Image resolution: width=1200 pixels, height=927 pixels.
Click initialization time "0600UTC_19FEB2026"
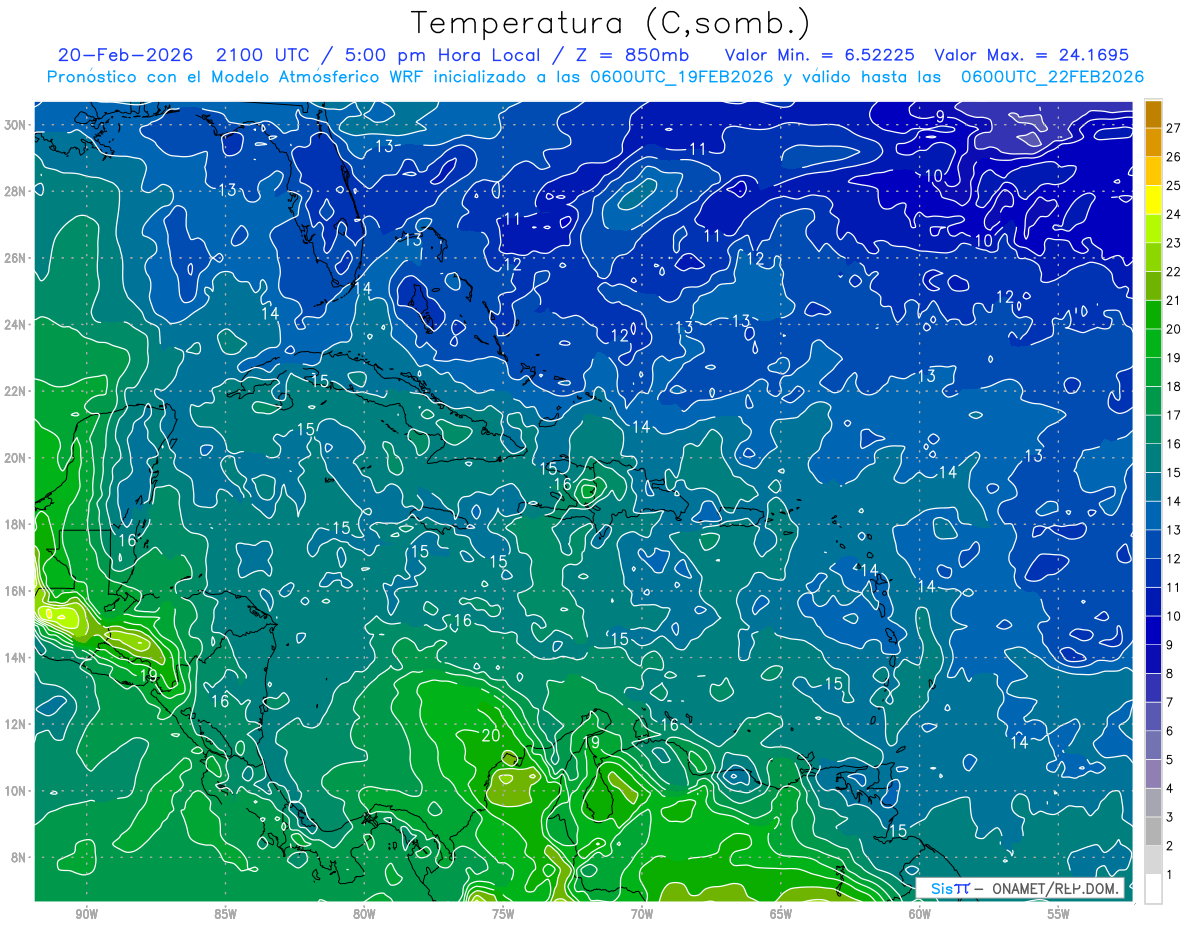click(x=680, y=77)
